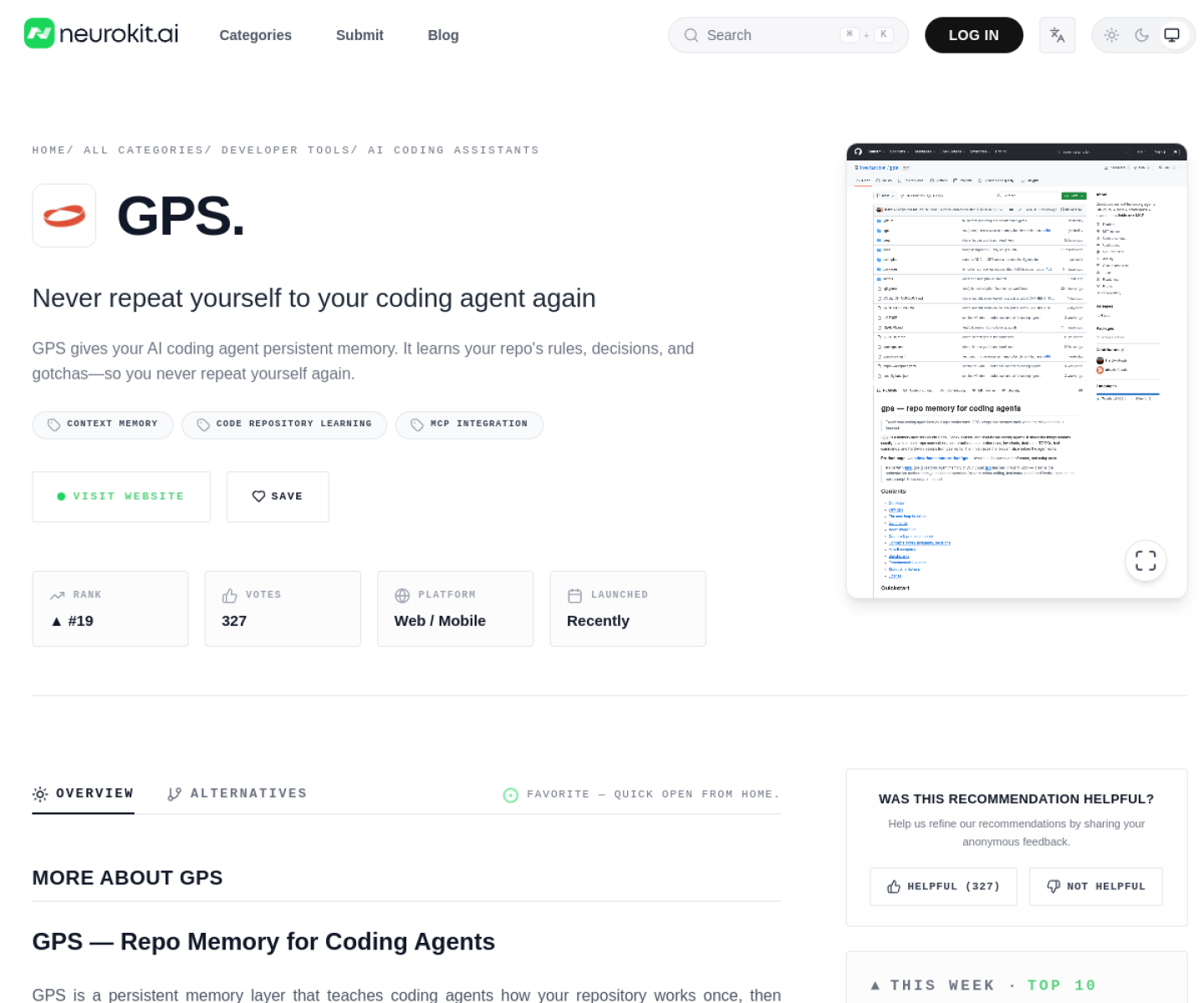Click the MORE ABOUT GPS heading
This screenshot has height=1003, width=1204.
click(127, 878)
